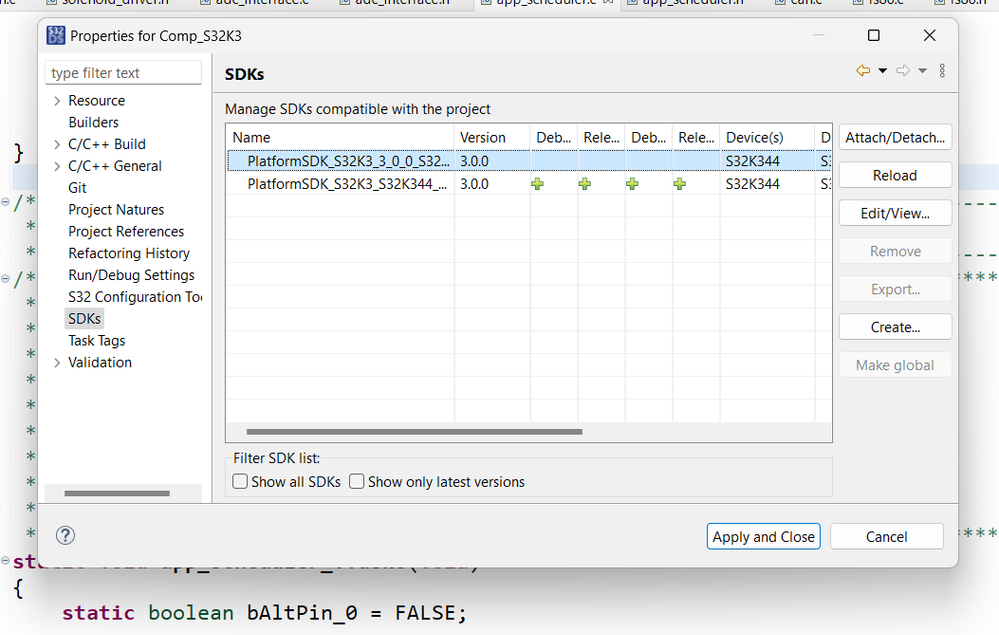
Task: Open S32 Configuration Tools page
Action: click(x=134, y=297)
